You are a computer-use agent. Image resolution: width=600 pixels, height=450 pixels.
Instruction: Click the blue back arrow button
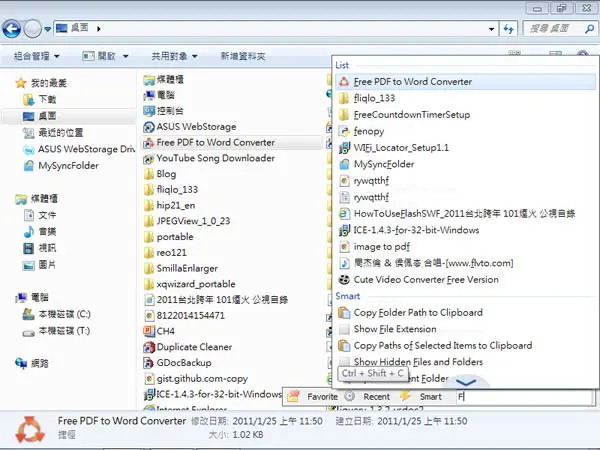11,29
